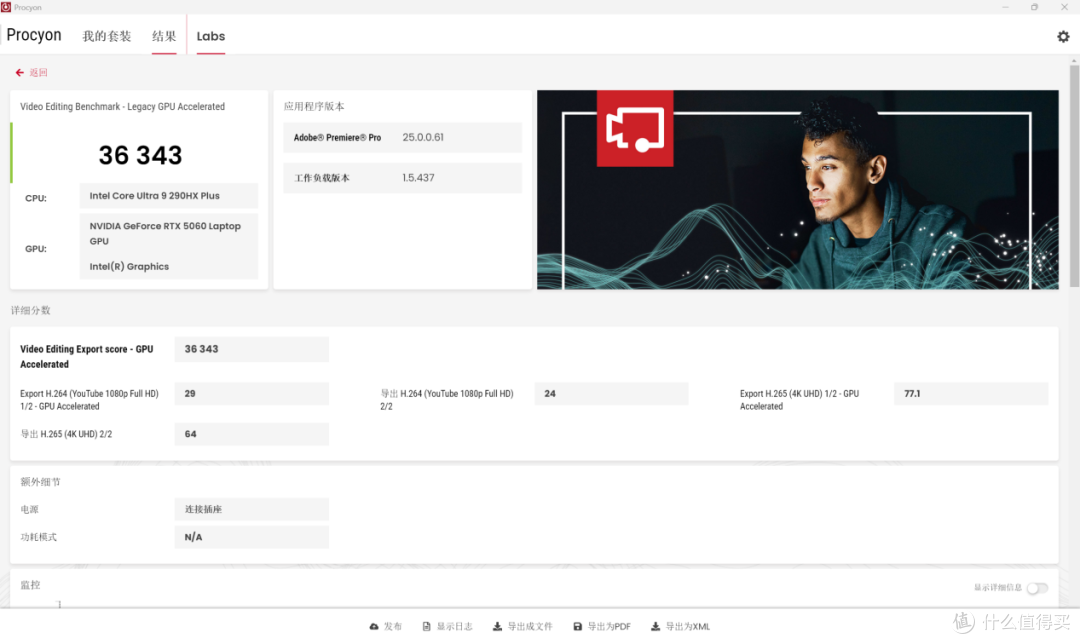
Task: Toggle the show detailed info switch (显示详细信息)
Action: pos(1037,588)
